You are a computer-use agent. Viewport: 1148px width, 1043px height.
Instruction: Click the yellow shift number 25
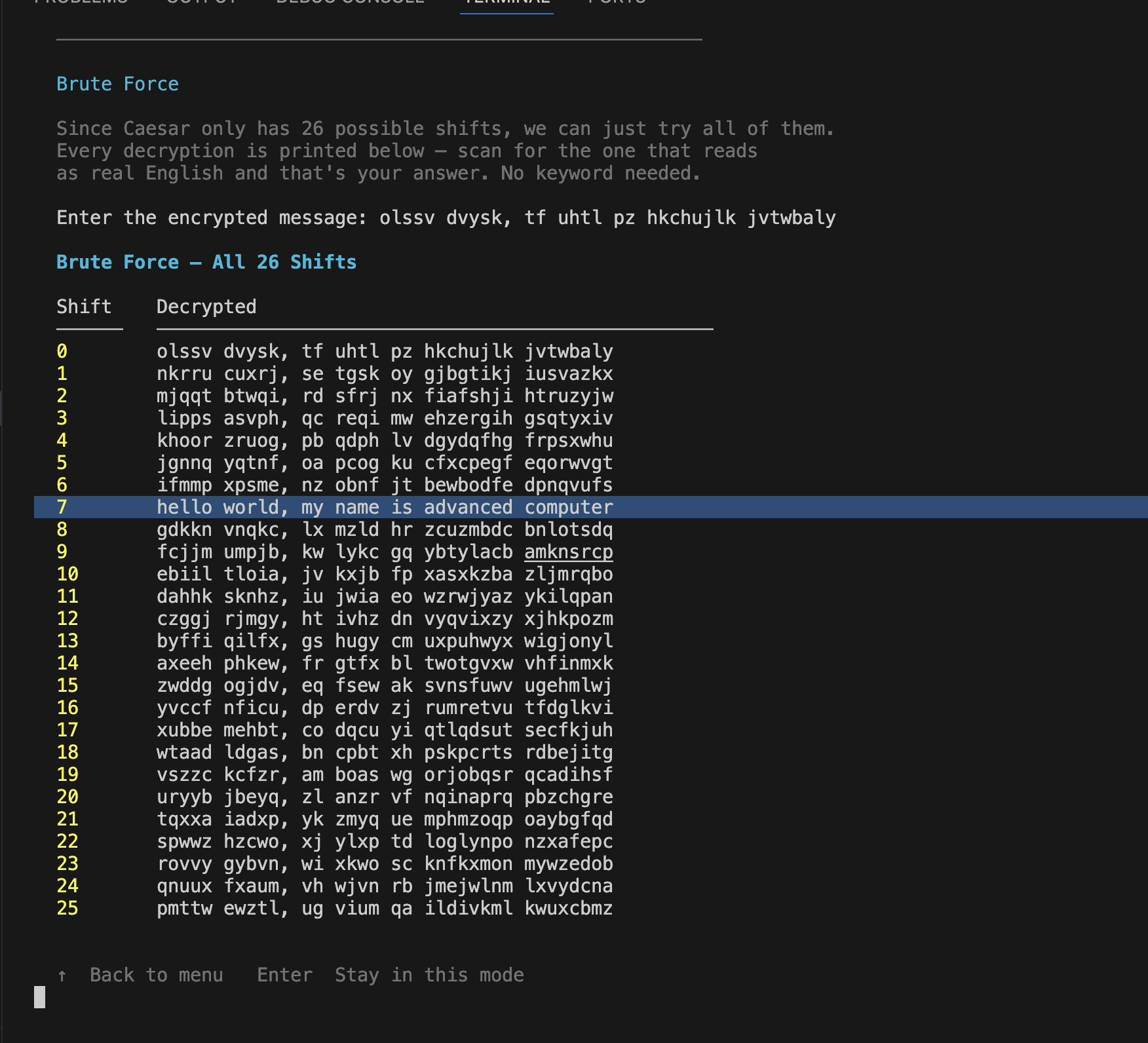(x=67, y=908)
